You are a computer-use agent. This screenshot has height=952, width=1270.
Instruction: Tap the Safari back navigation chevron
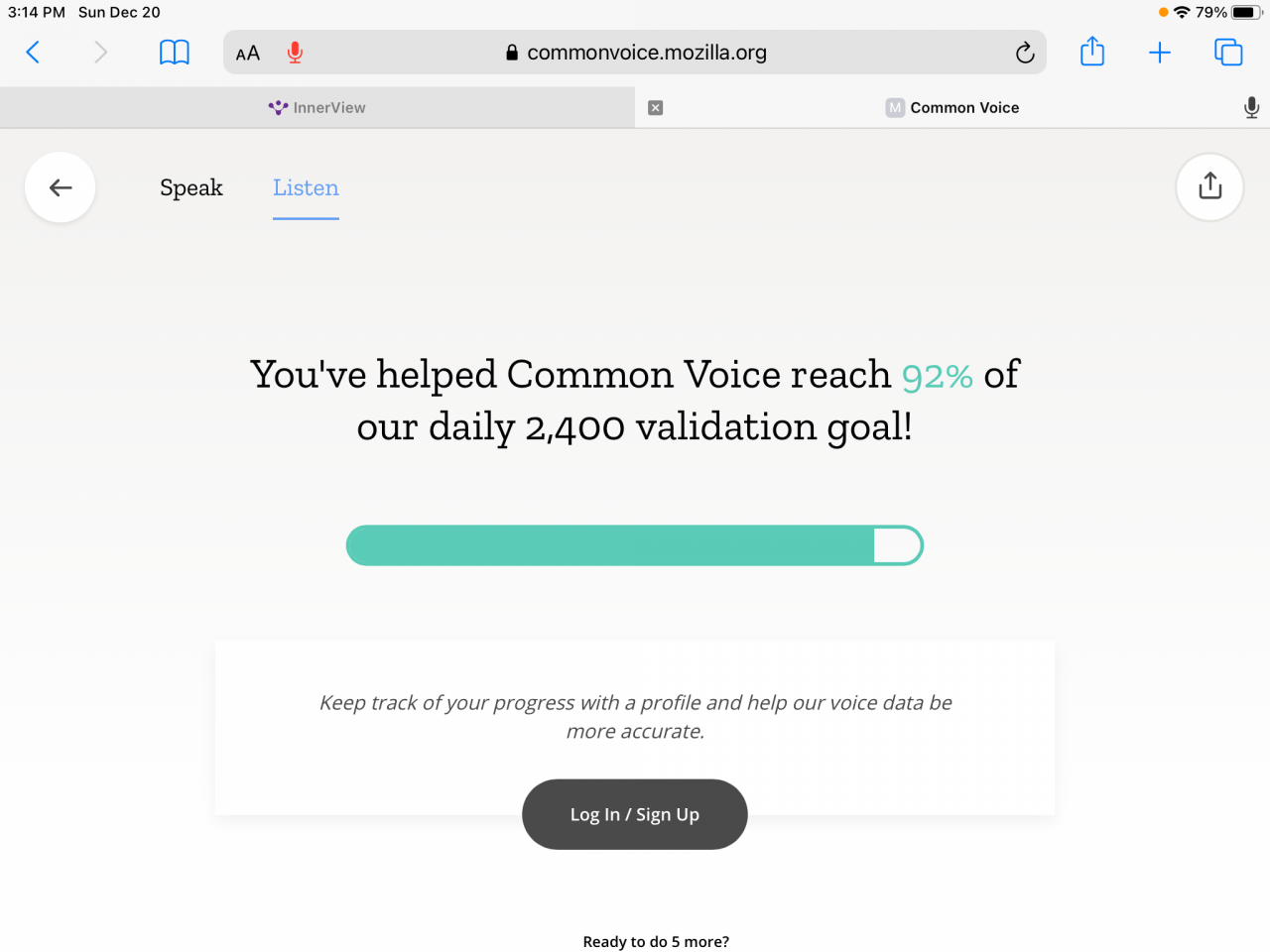coord(33,53)
